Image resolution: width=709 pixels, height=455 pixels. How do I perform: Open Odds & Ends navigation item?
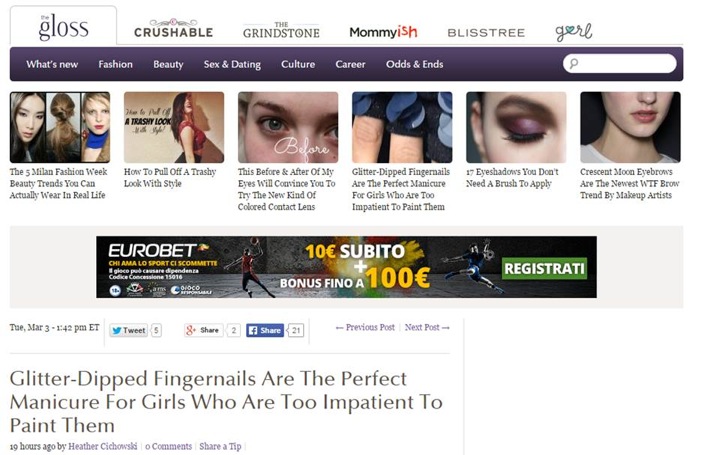click(x=415, y=64)
